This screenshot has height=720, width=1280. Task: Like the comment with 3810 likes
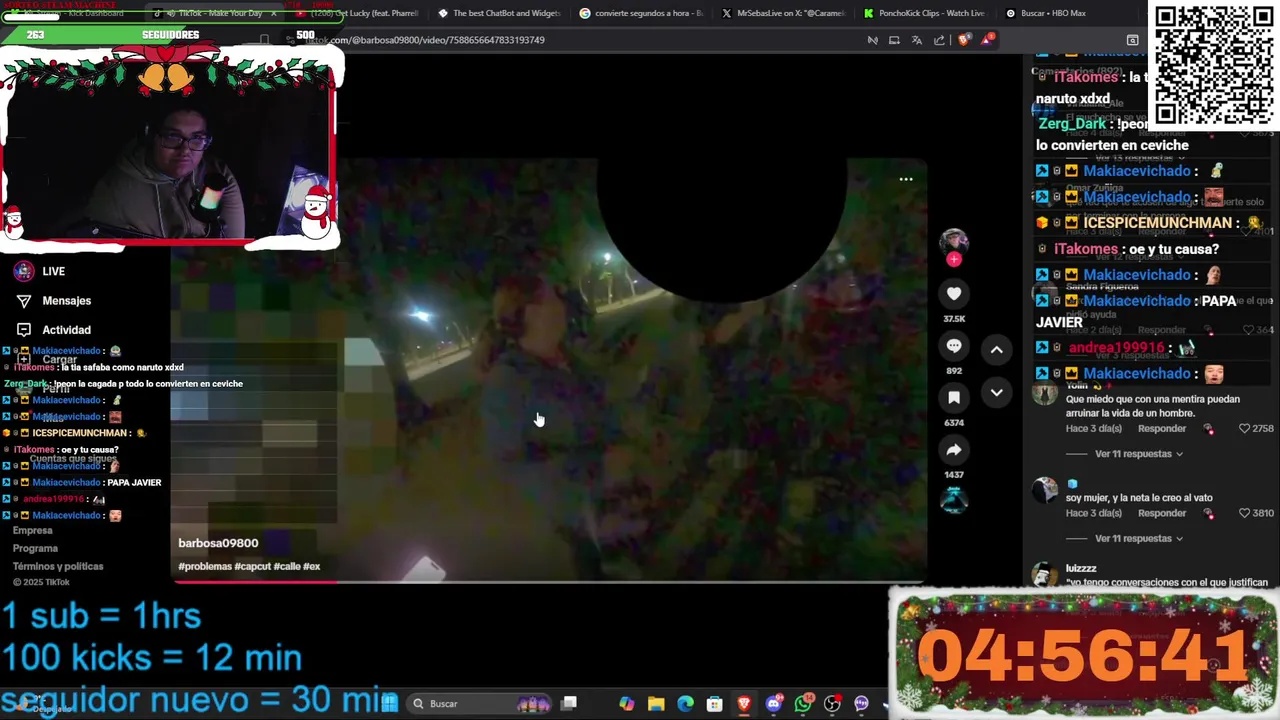[1244, 513]
